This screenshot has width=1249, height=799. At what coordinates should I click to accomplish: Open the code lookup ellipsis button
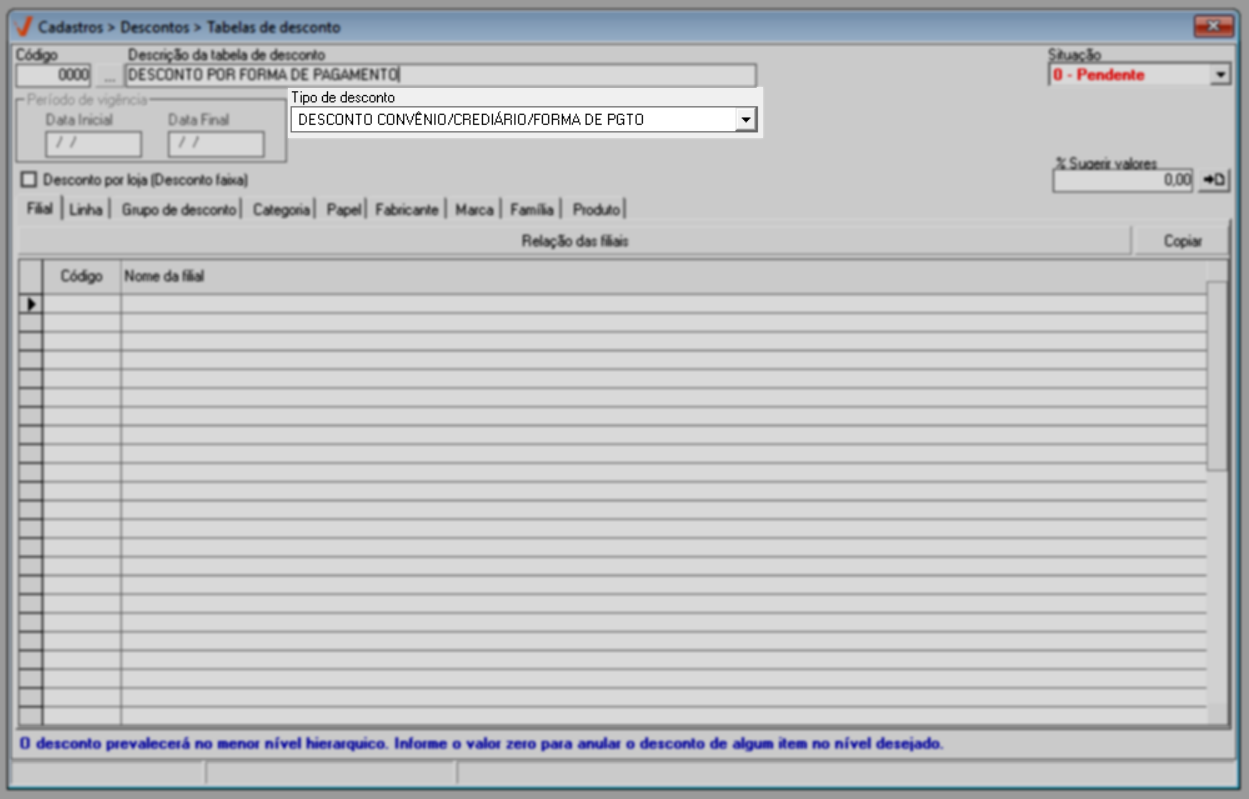(x=108, y=75)
